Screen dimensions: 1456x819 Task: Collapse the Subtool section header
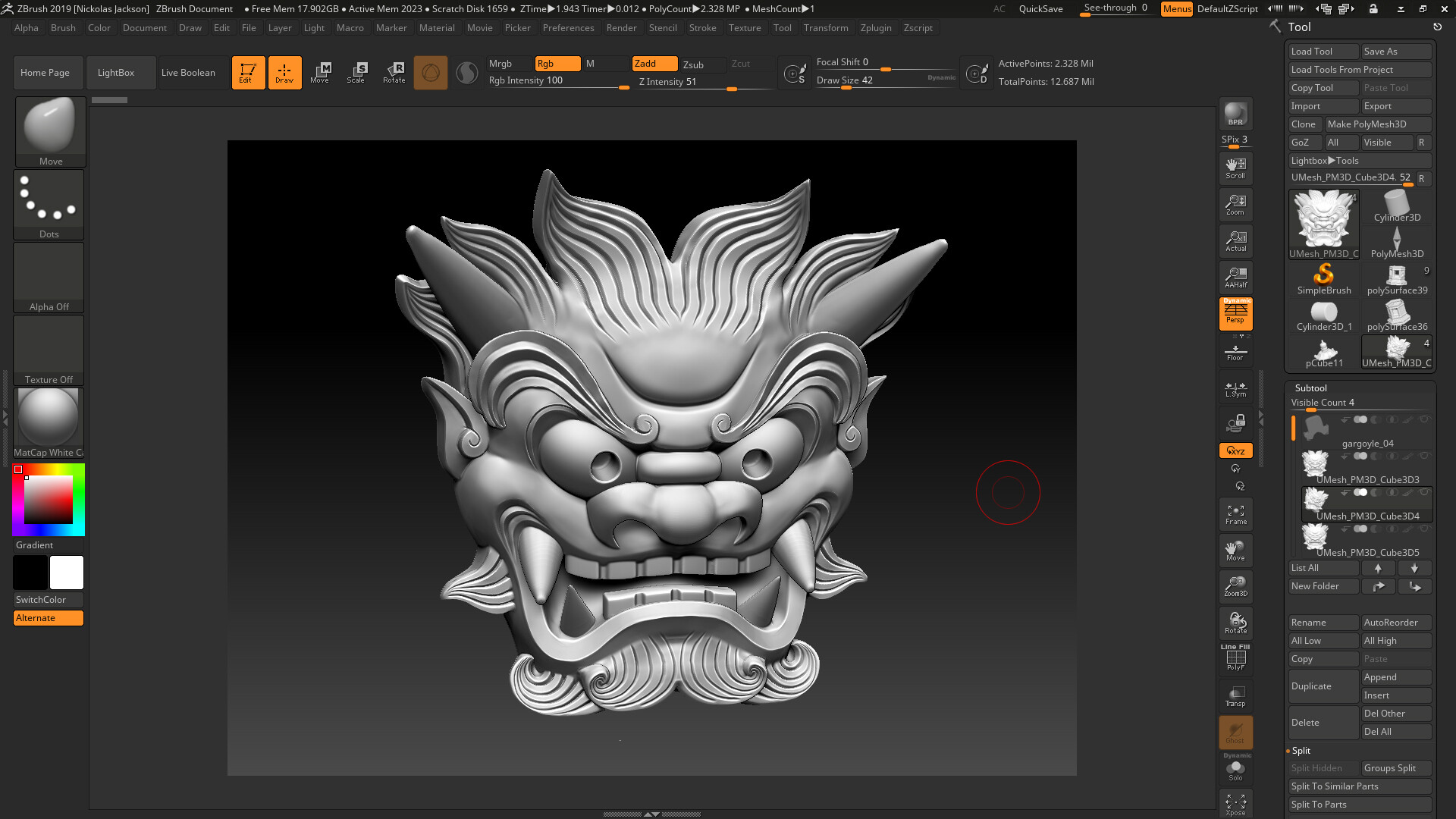pyautogui.click(x=1310, y=388)
